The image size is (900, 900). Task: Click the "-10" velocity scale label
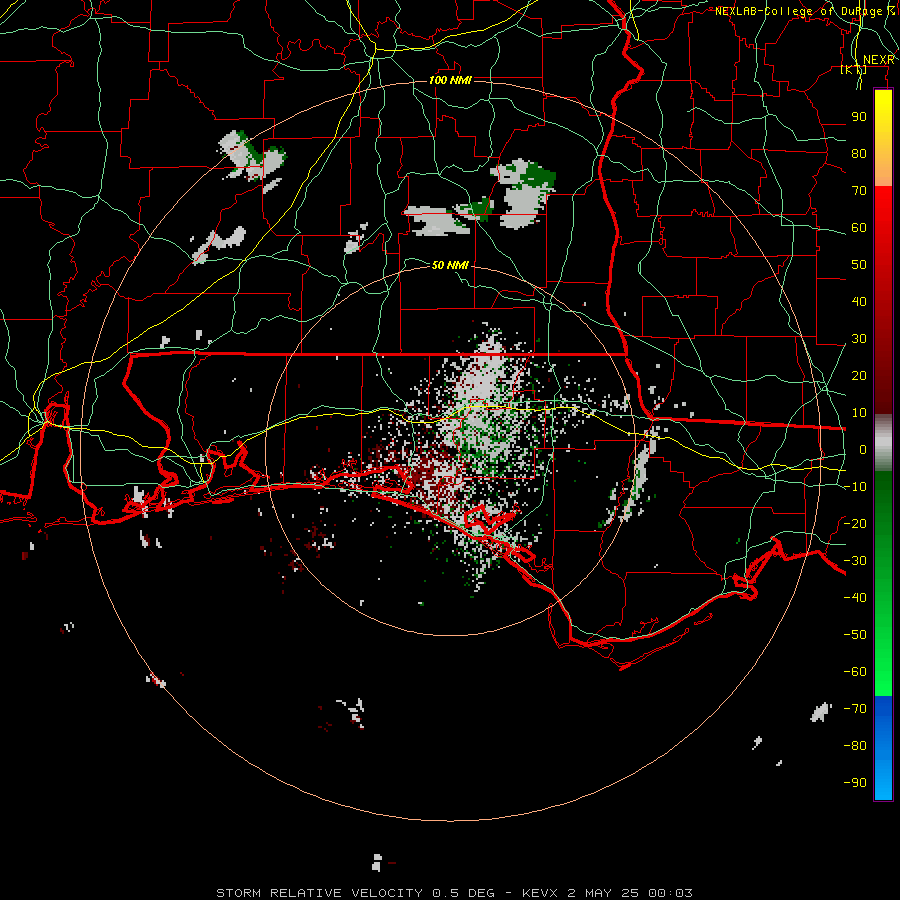tap(855, 487)
